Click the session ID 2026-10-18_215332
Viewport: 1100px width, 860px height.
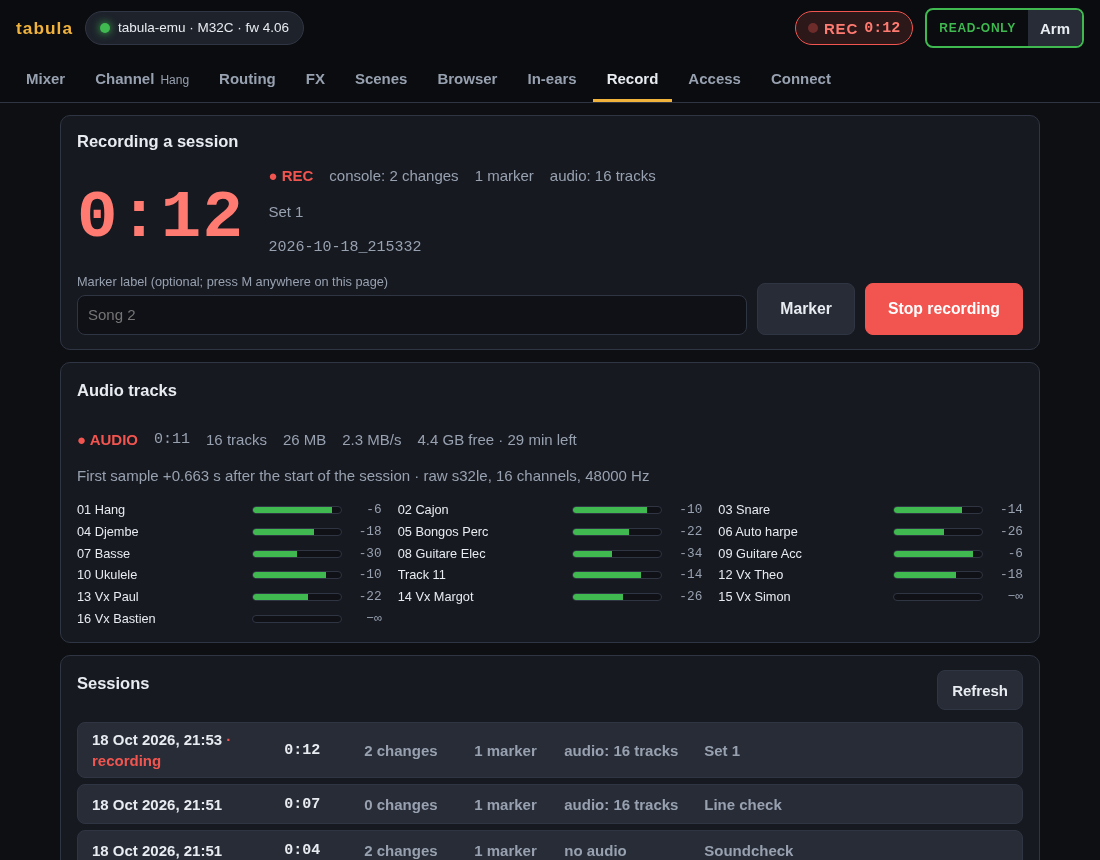click(344, 247)
